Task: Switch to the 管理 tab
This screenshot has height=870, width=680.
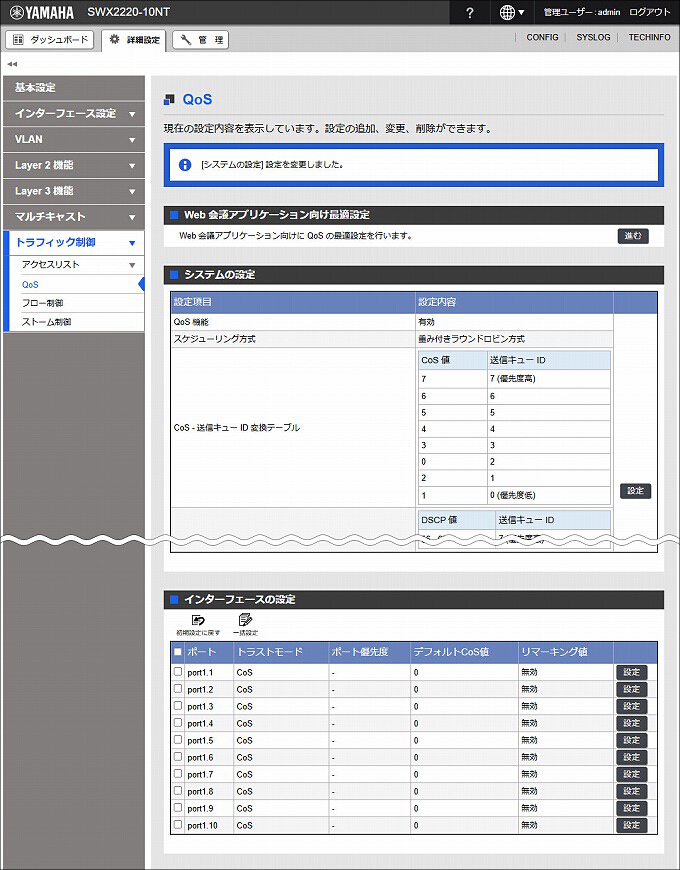Action: tap(201, 40)
